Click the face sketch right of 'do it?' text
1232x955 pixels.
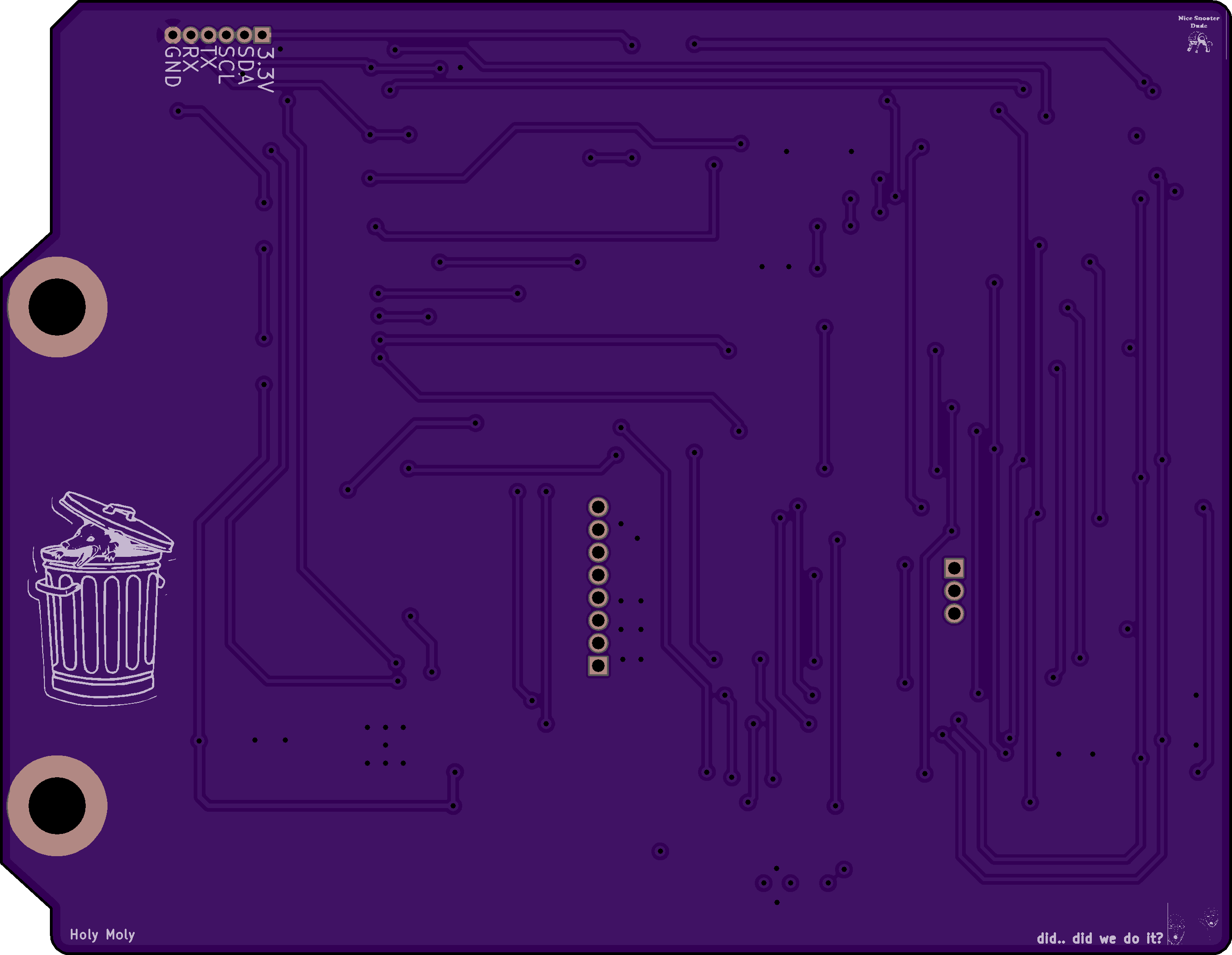point(1176,930)
